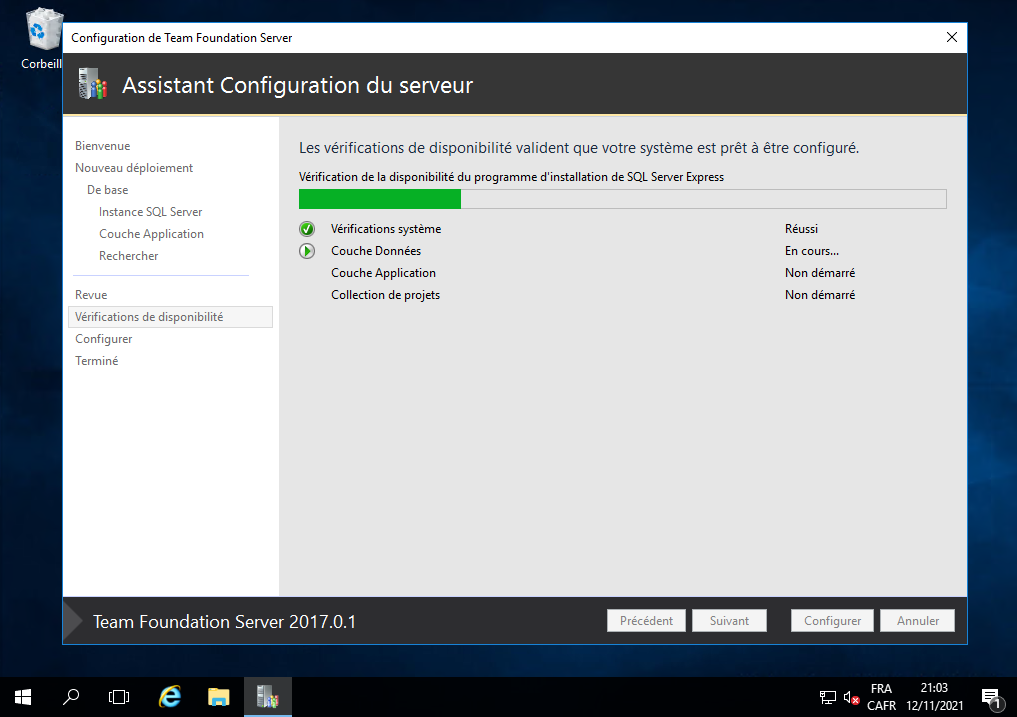Click the muted volume icon in the tray
This screenshot has height=717, width=1017.
pyautogui.click(x=851, y=697)
